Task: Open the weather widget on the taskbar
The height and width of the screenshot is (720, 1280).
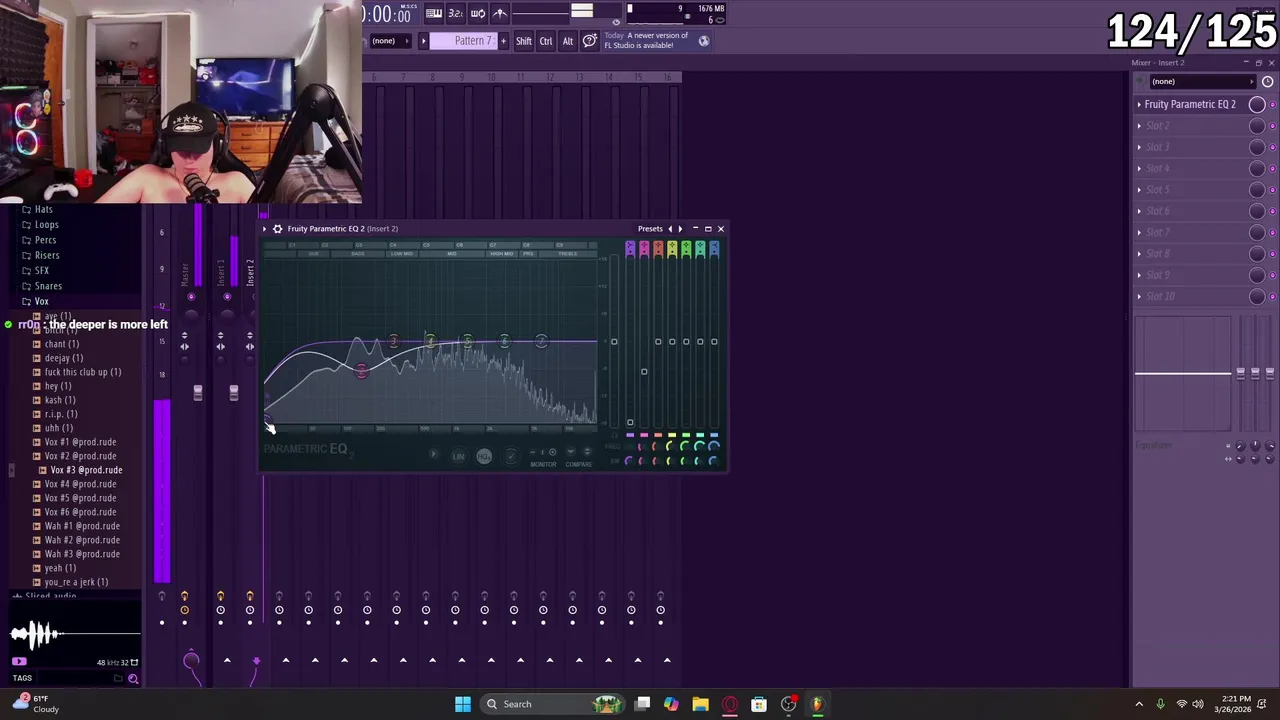Action: 34,704
